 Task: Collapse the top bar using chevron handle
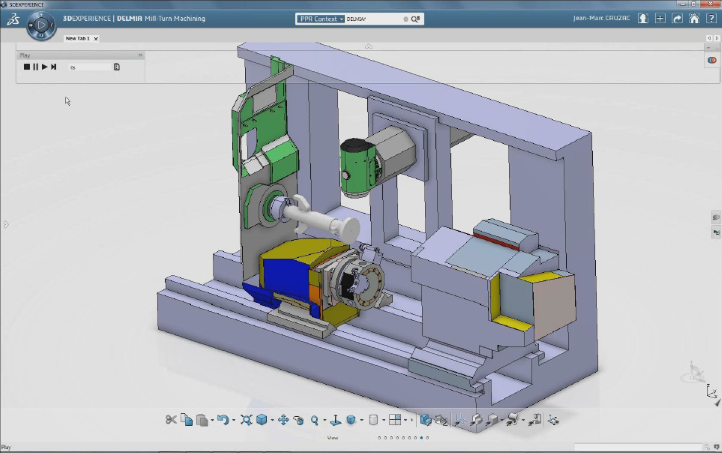pyautogui.click(x=369, y=46)
